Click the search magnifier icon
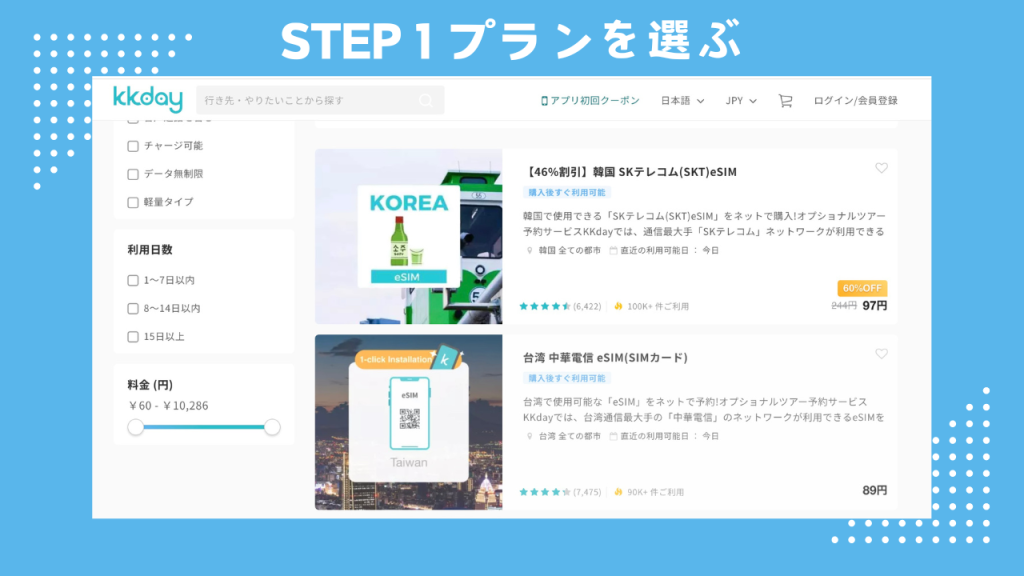 pyautogui.click(x=426, y=101)
